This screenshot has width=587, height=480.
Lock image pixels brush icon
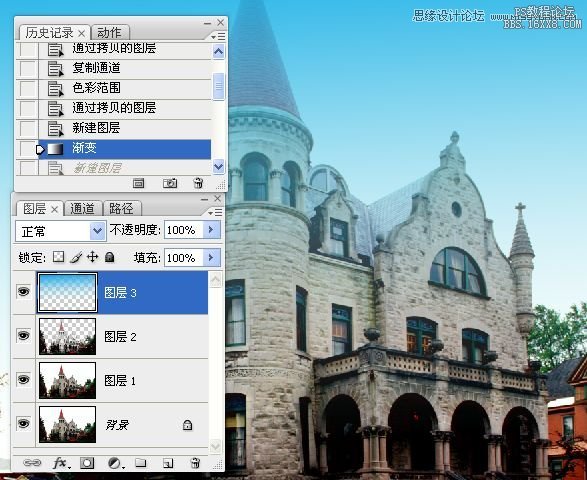point(76,257)
